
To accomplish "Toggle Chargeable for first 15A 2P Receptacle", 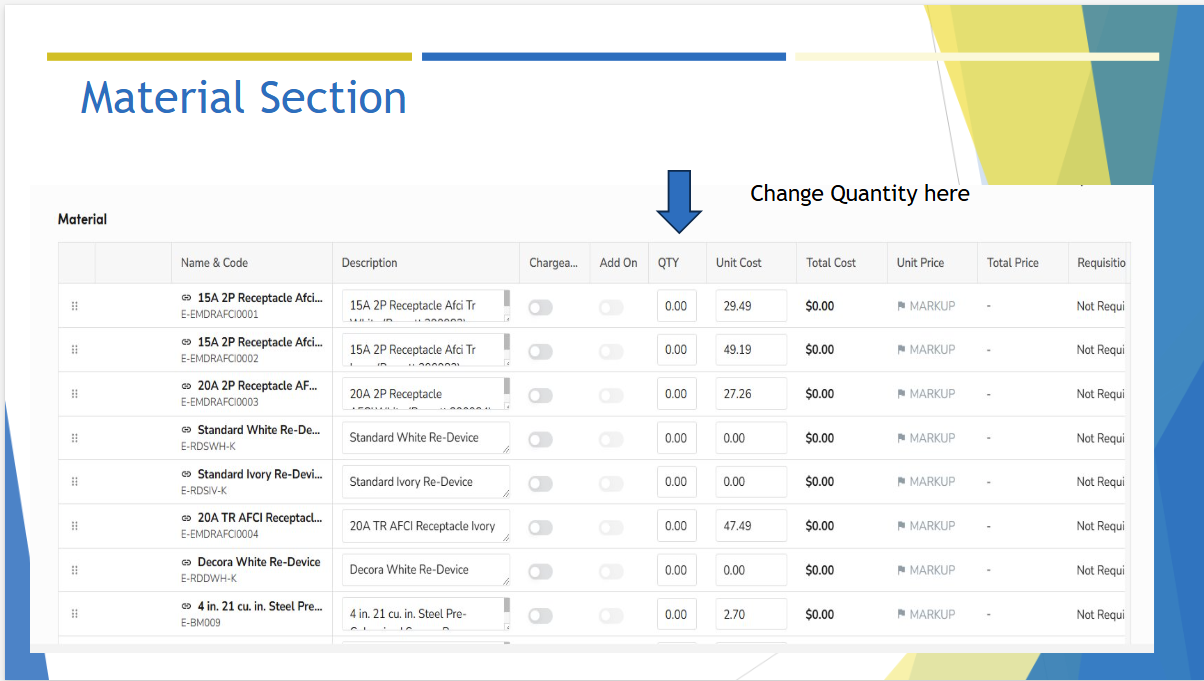I will pos(540,307).
